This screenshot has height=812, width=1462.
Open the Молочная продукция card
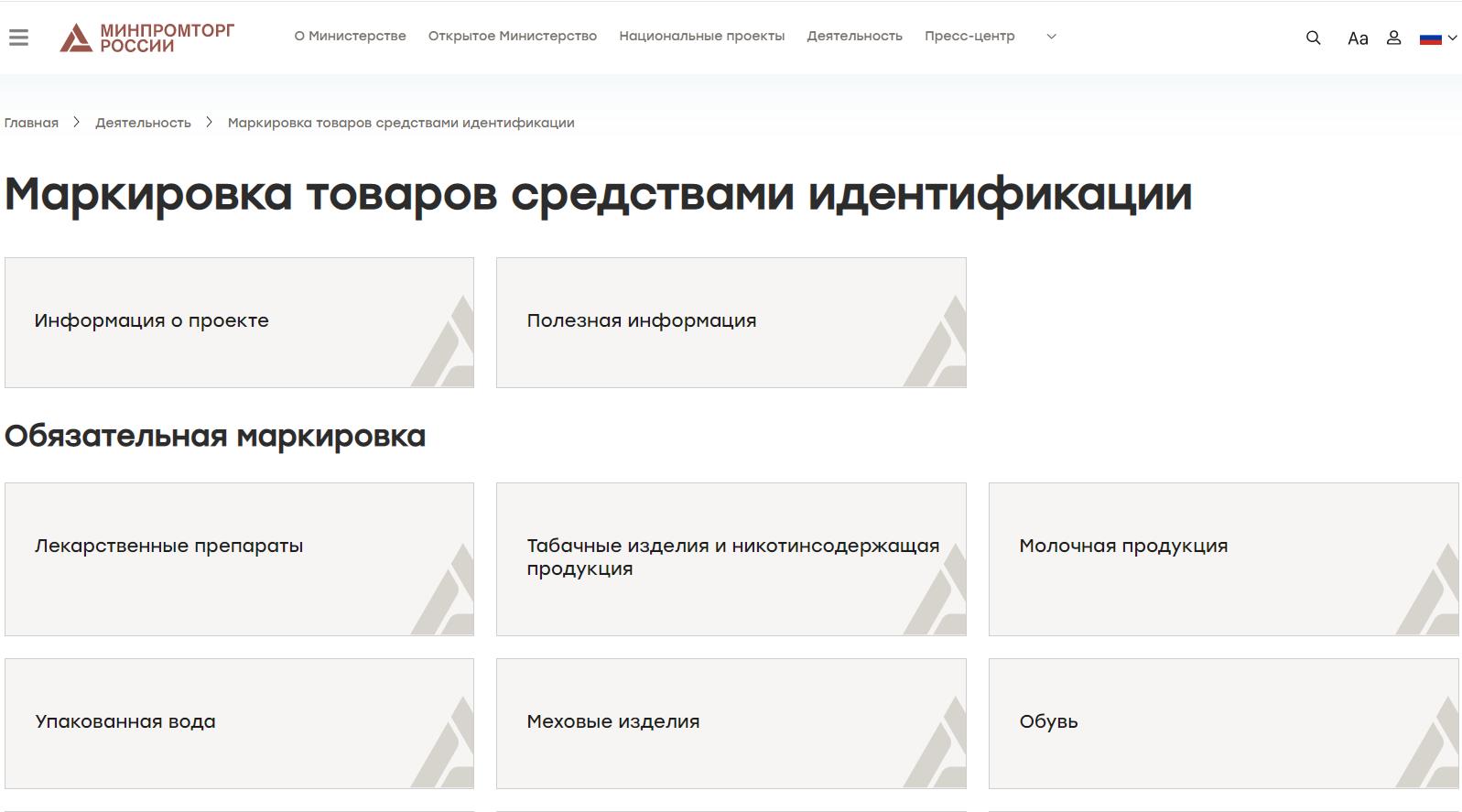pyautogui.click(x=1223, y=559)
